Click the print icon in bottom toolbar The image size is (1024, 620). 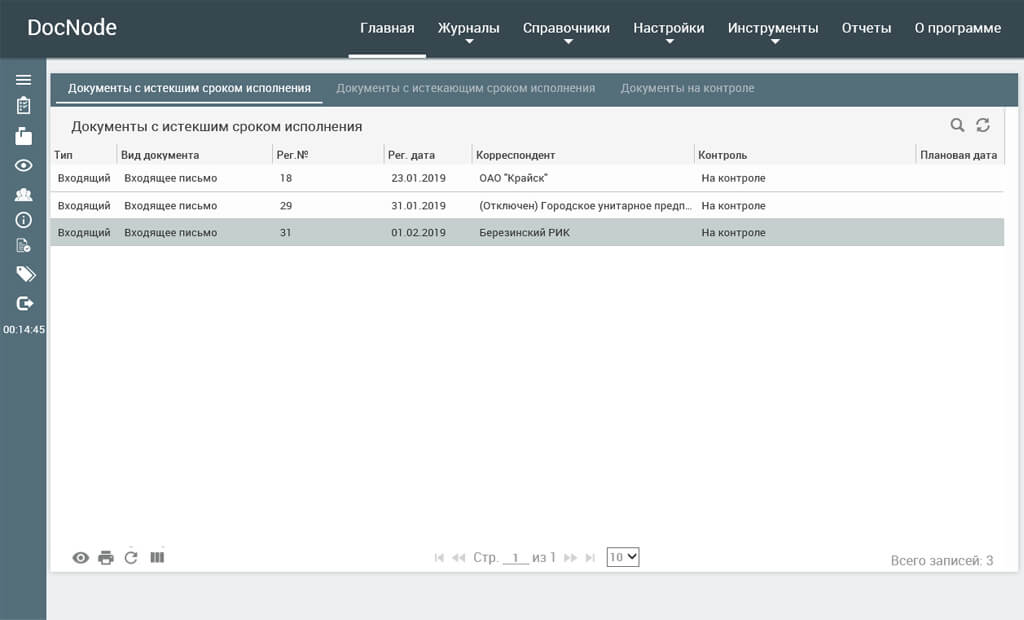tap(106, 558)
